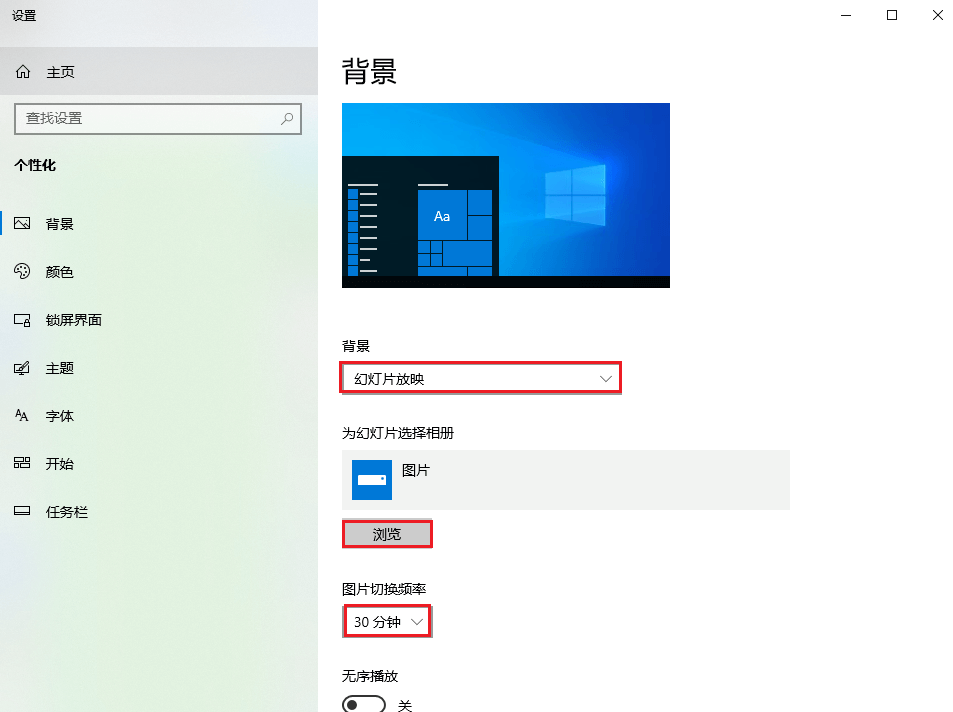
Task: Click the desktop wallpaper preview image
Action: pos(505,194)
